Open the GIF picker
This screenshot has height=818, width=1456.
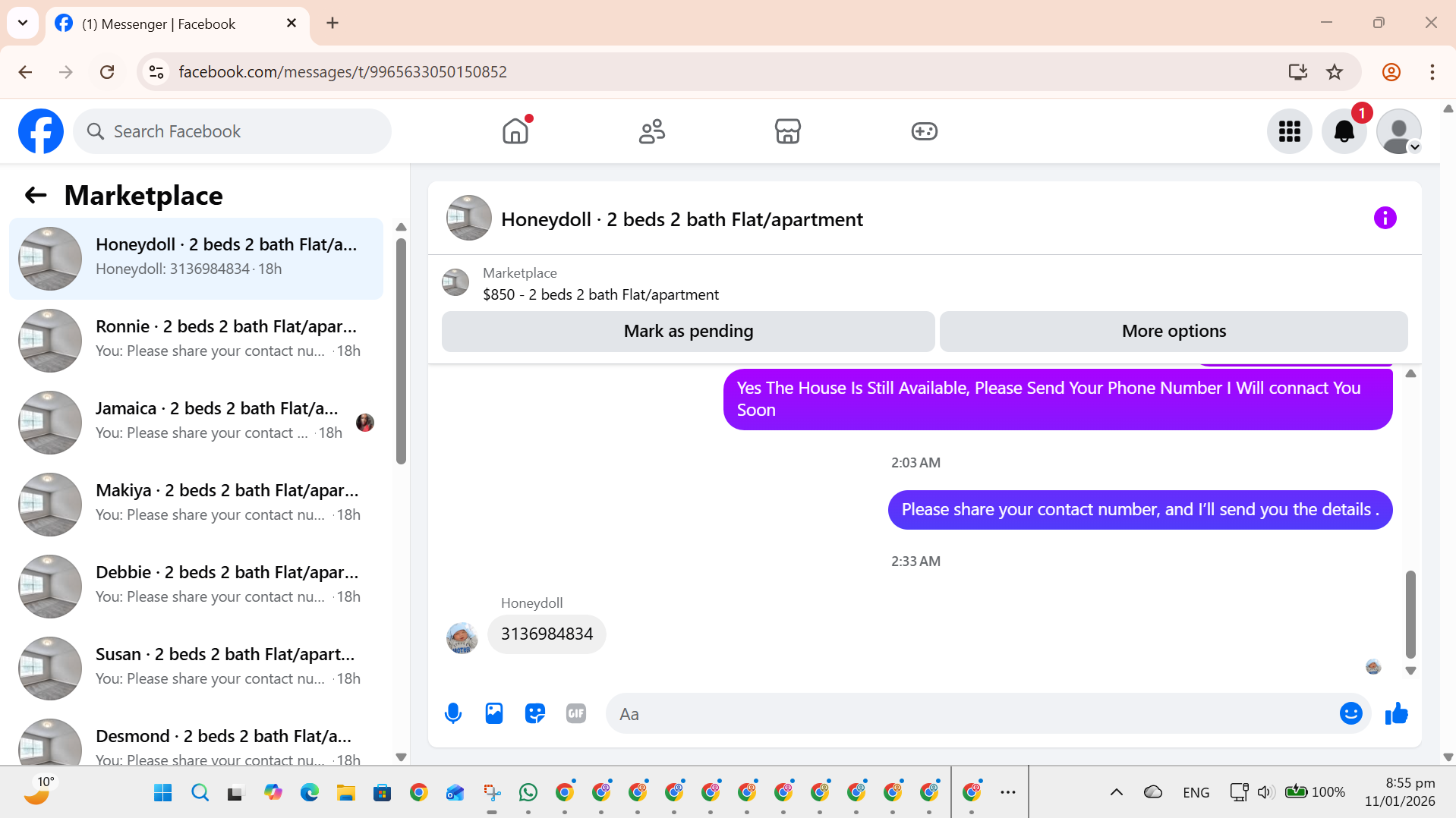click(576, 713)
